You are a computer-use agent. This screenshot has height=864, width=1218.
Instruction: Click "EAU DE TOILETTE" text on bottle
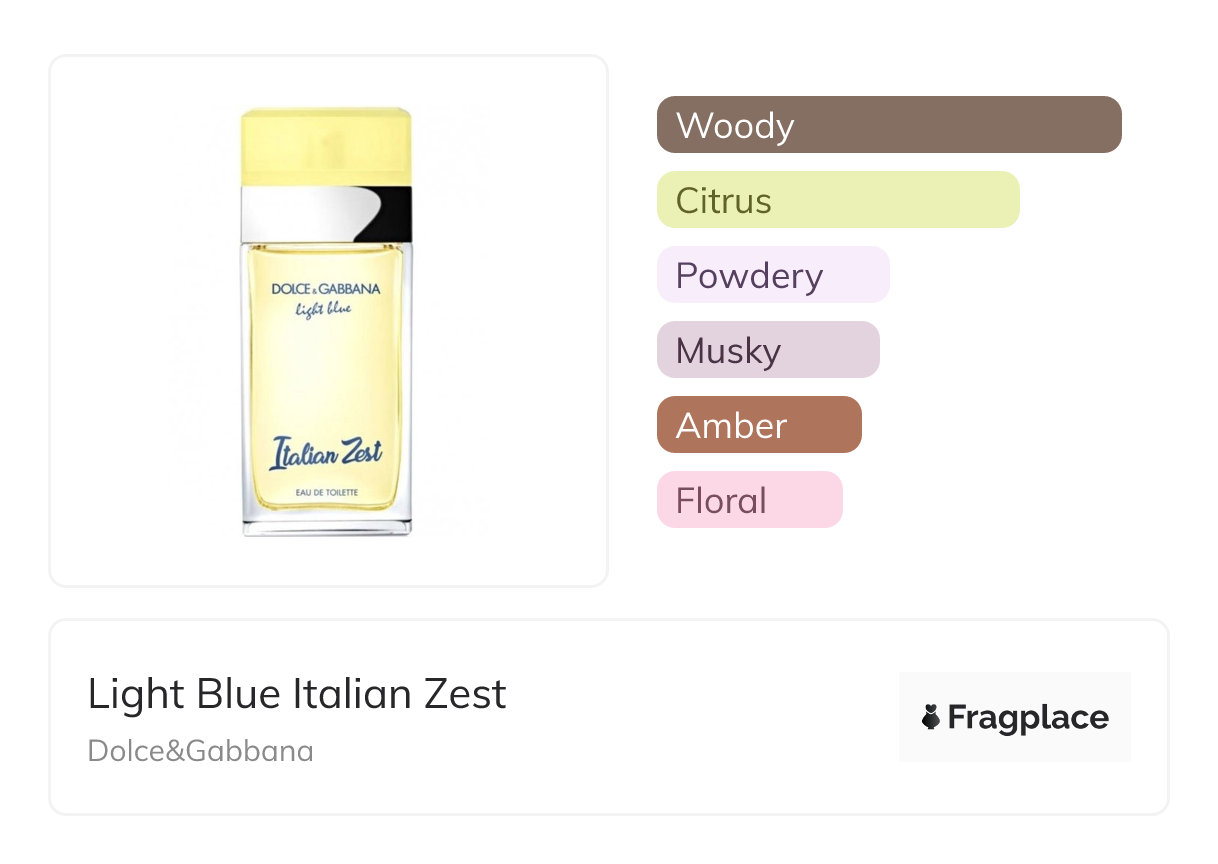click(x=326, y=486)
